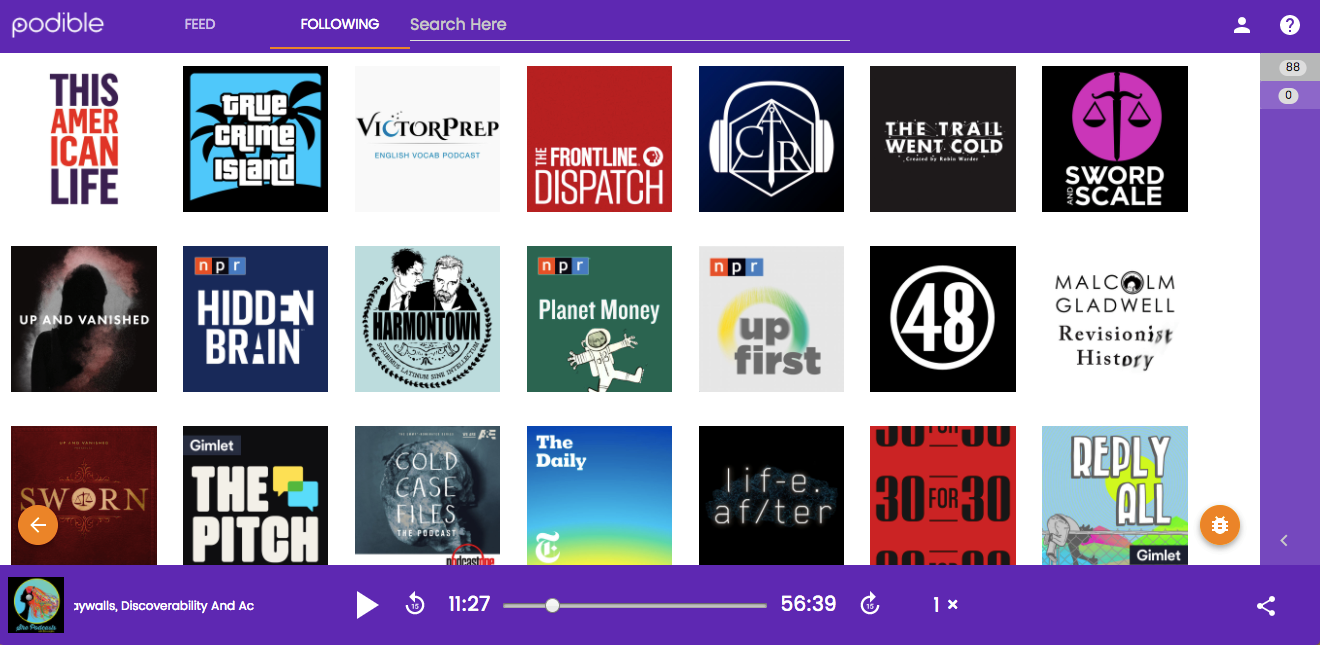Open Gimlet The Pitch podcast
The height and width of the screenshot is (645, 1320).
pos(255,495)
